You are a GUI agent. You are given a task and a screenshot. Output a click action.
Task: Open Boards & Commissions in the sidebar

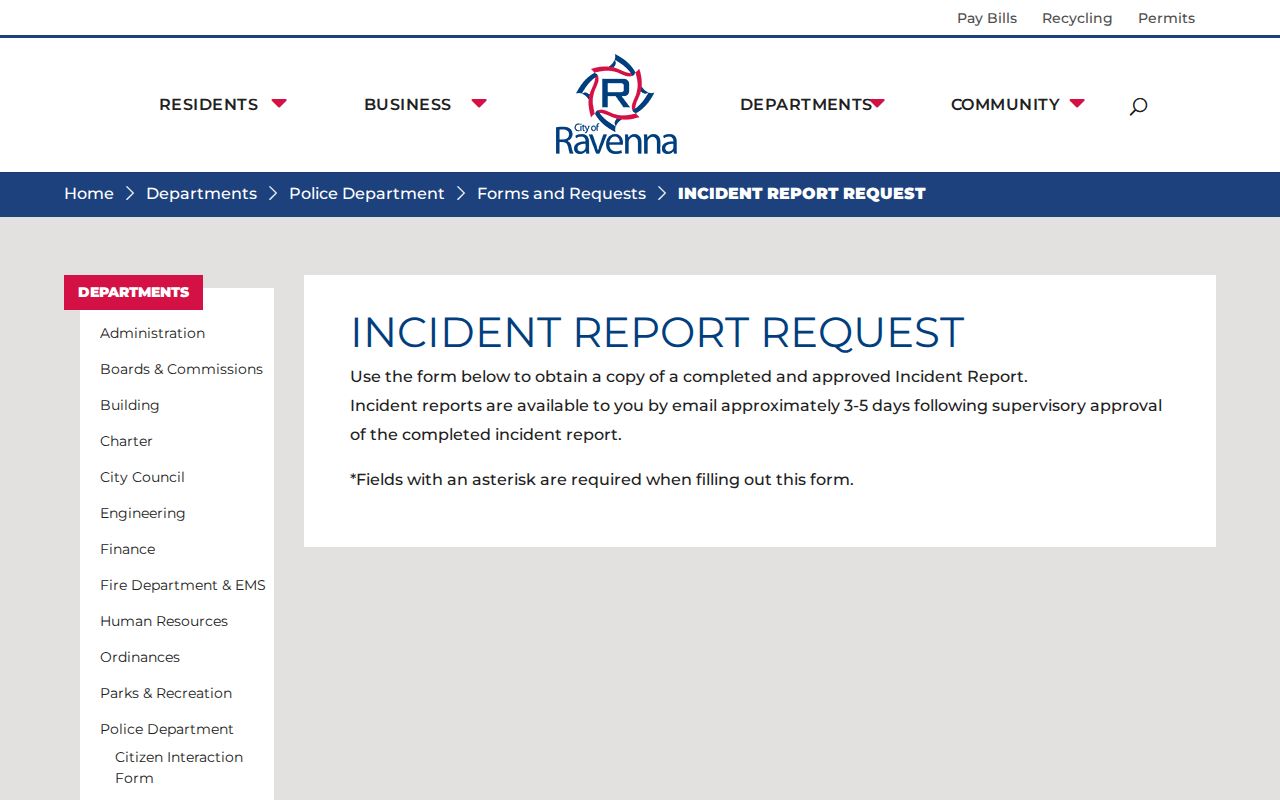tap(181, 369)
